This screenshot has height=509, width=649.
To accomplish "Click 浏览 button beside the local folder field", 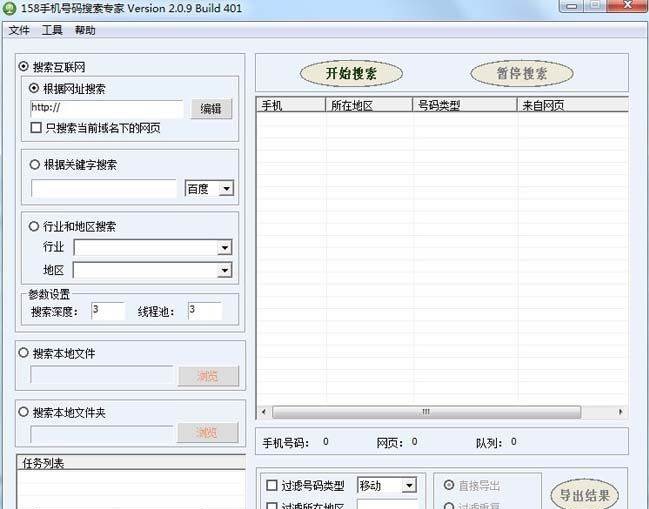I will click(207, 433).
